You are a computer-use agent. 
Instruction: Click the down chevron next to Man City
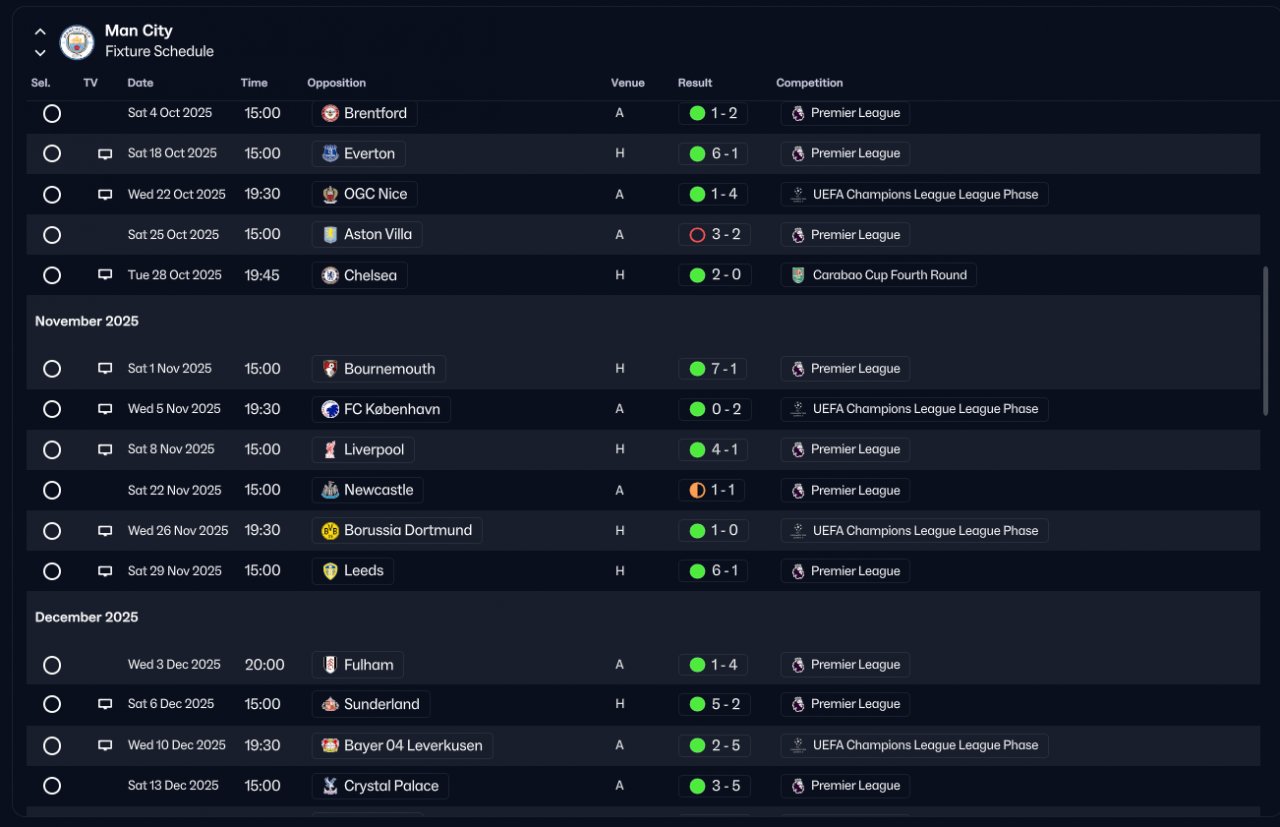tap(40, 52)
